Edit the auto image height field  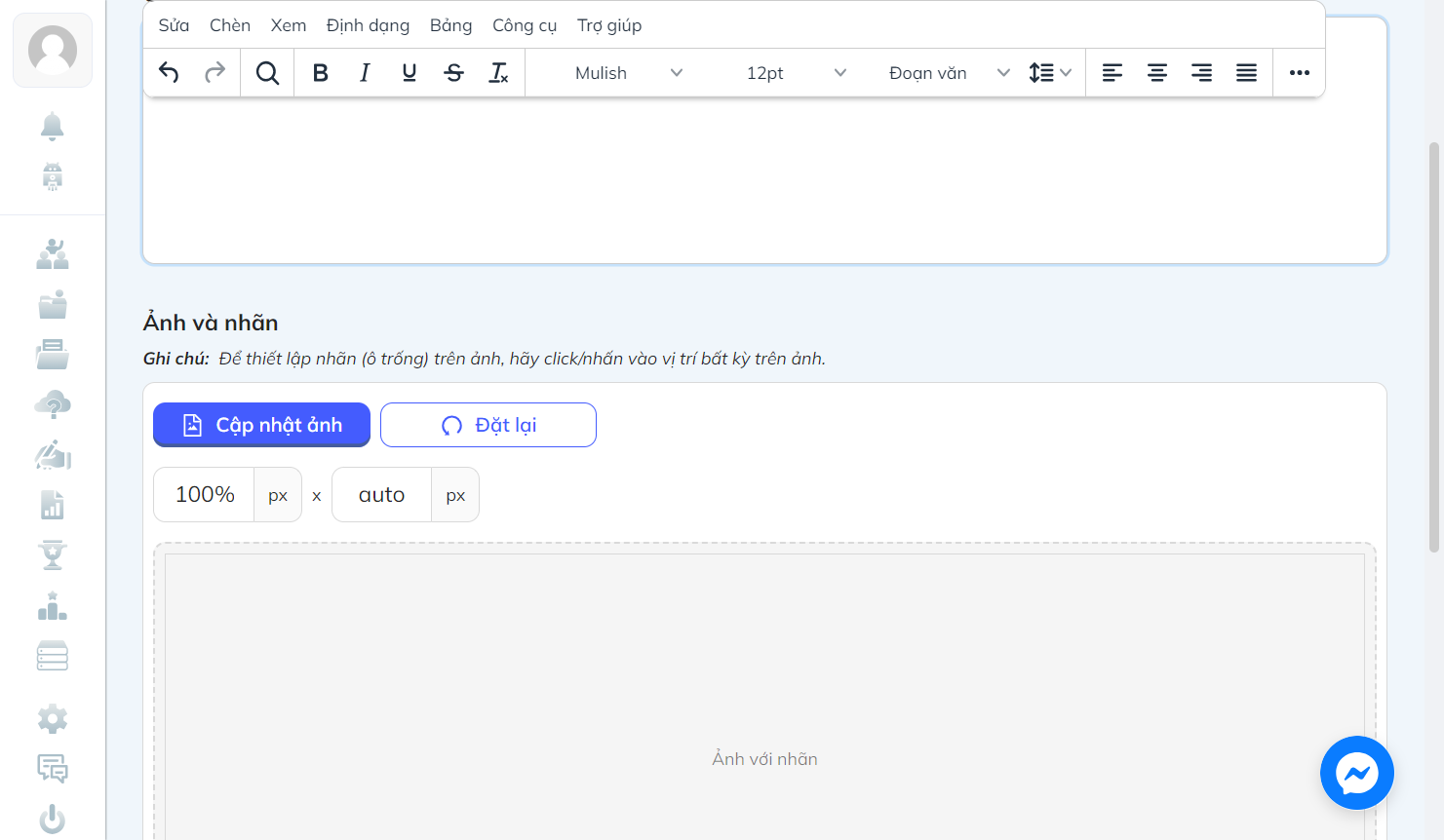click(x=382, y=495)
